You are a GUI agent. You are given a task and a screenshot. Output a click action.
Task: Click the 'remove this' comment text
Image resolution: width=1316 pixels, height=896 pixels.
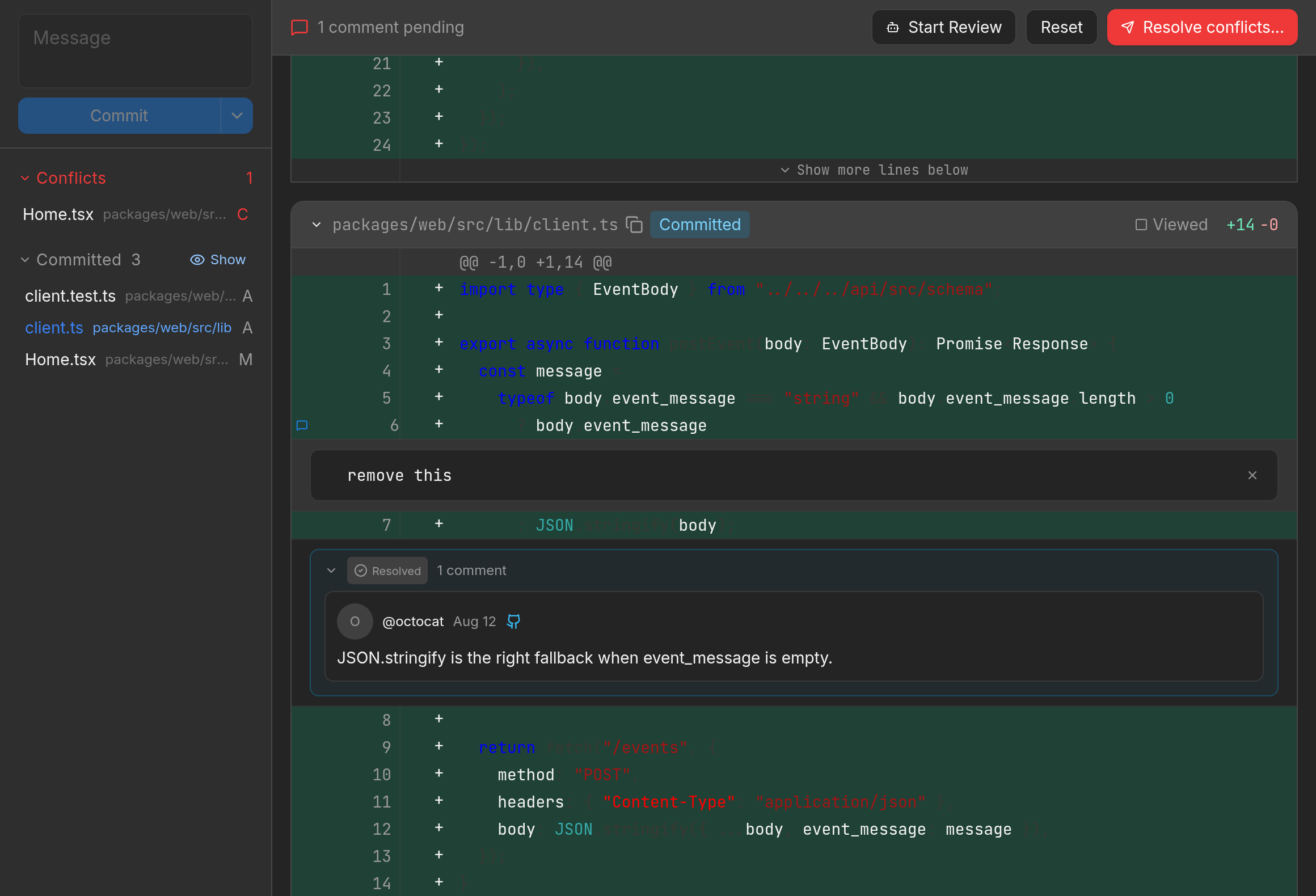click(x=399, y=475)
